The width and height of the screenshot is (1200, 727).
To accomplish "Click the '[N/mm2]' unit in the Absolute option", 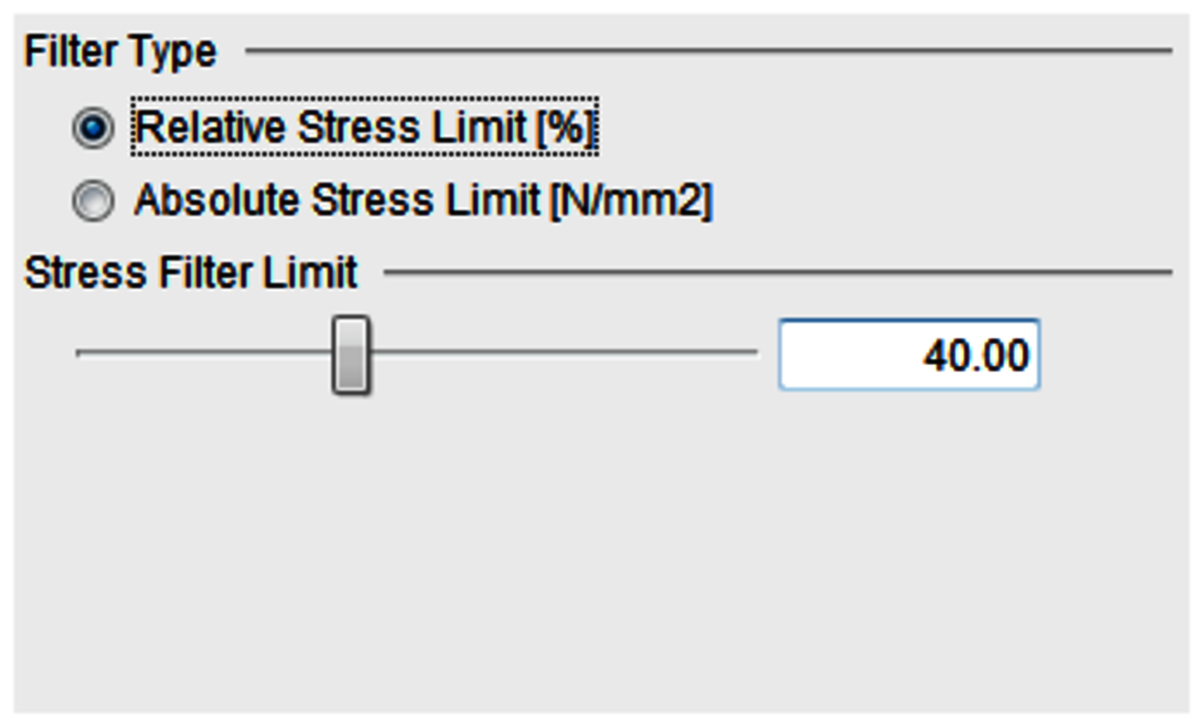I will point(630,201).
